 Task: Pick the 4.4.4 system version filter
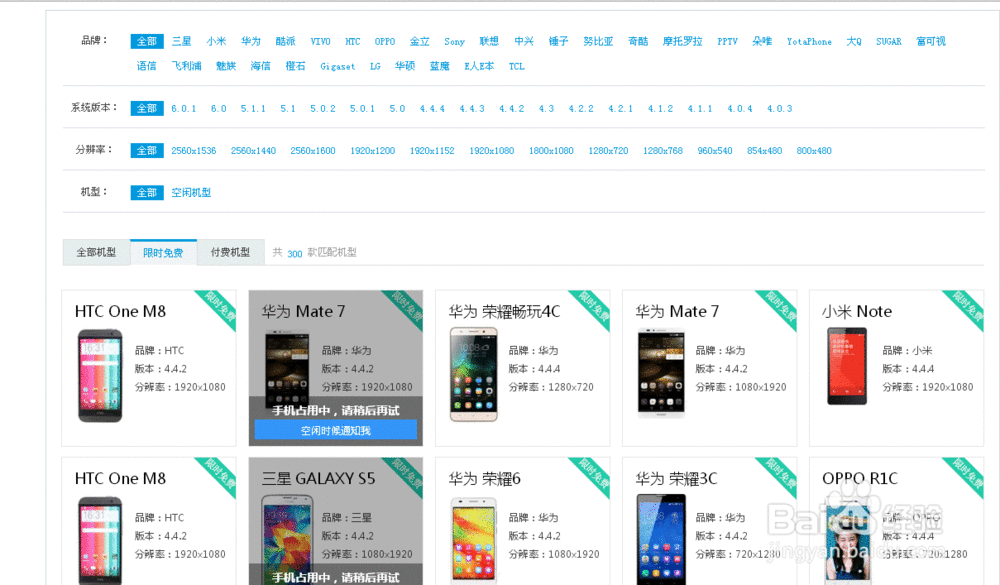click(x=432, y=108)
